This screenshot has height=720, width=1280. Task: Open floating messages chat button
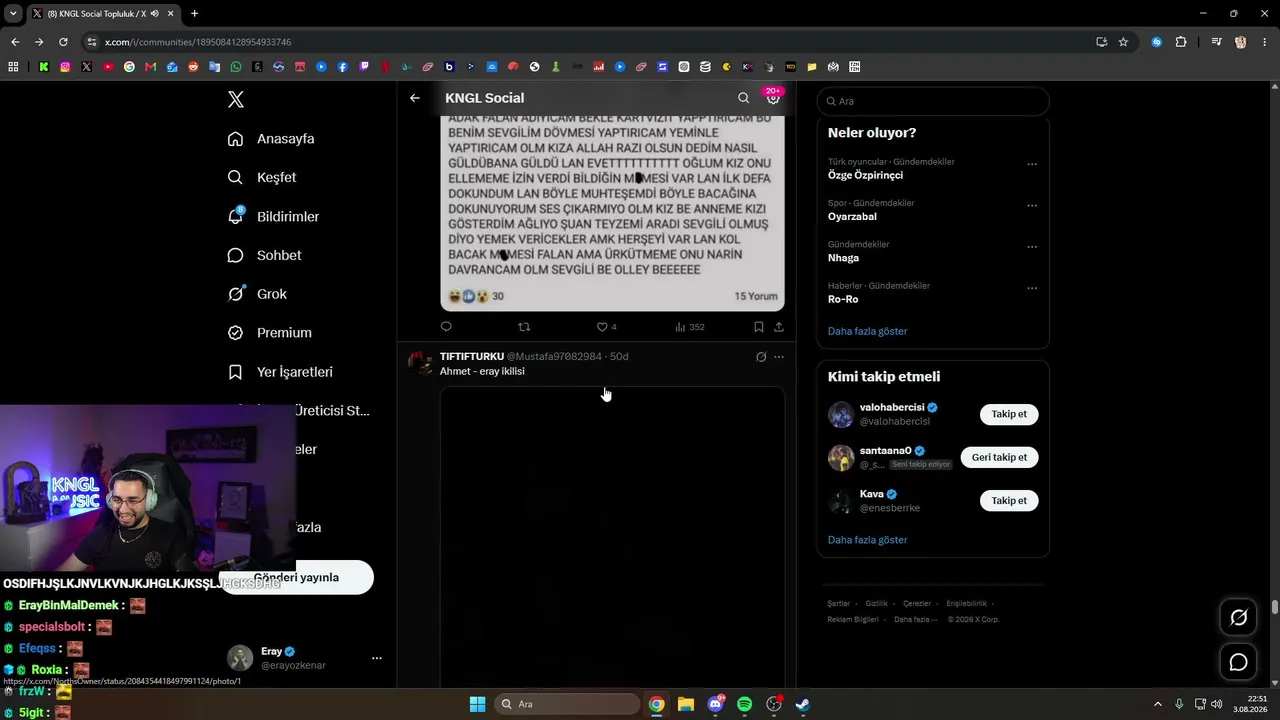(x=1238, y=662)
